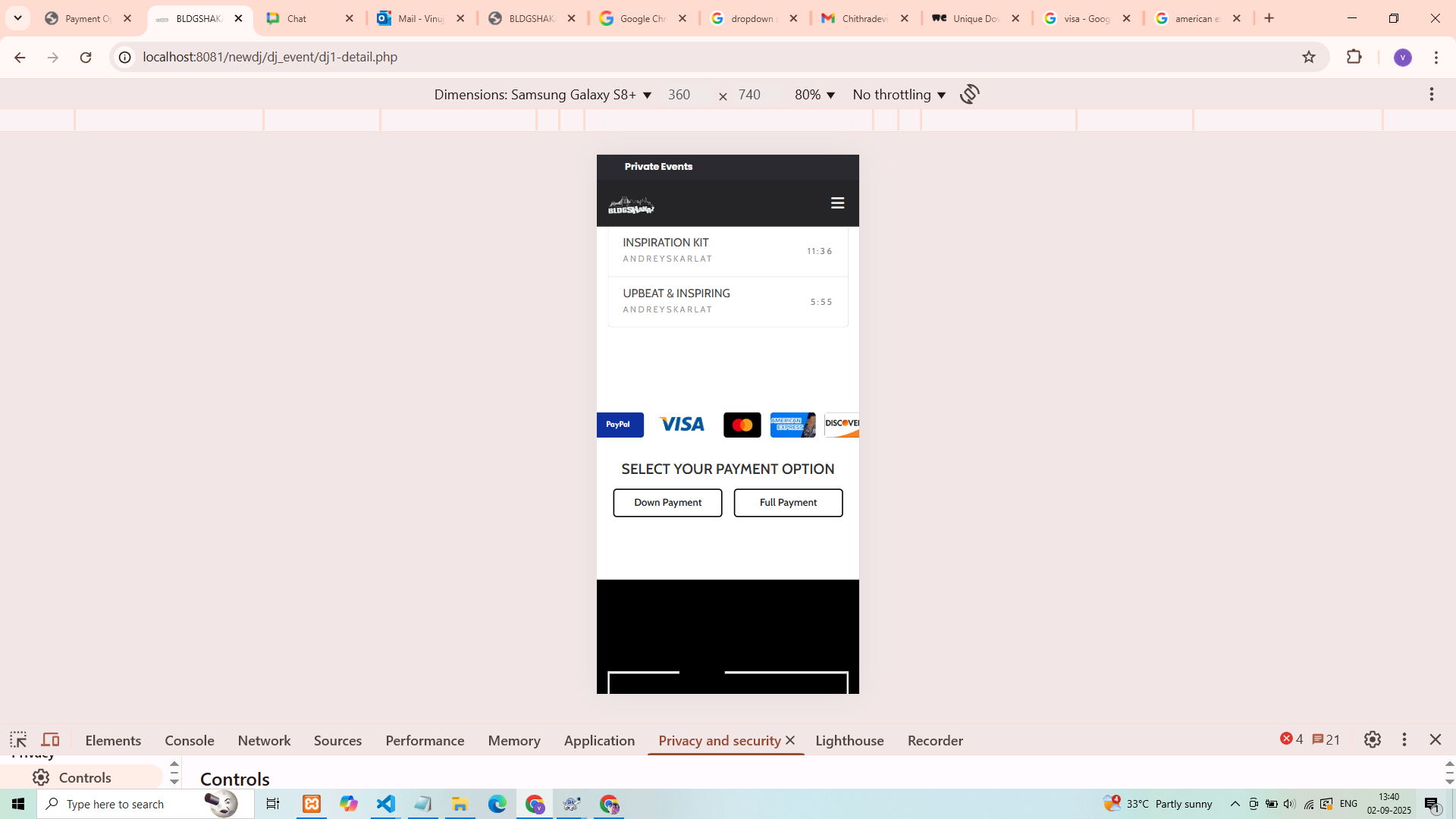Reload the page
This screenshot has width=1456, height=819.
pyautogui.click(x=86, y=57)
